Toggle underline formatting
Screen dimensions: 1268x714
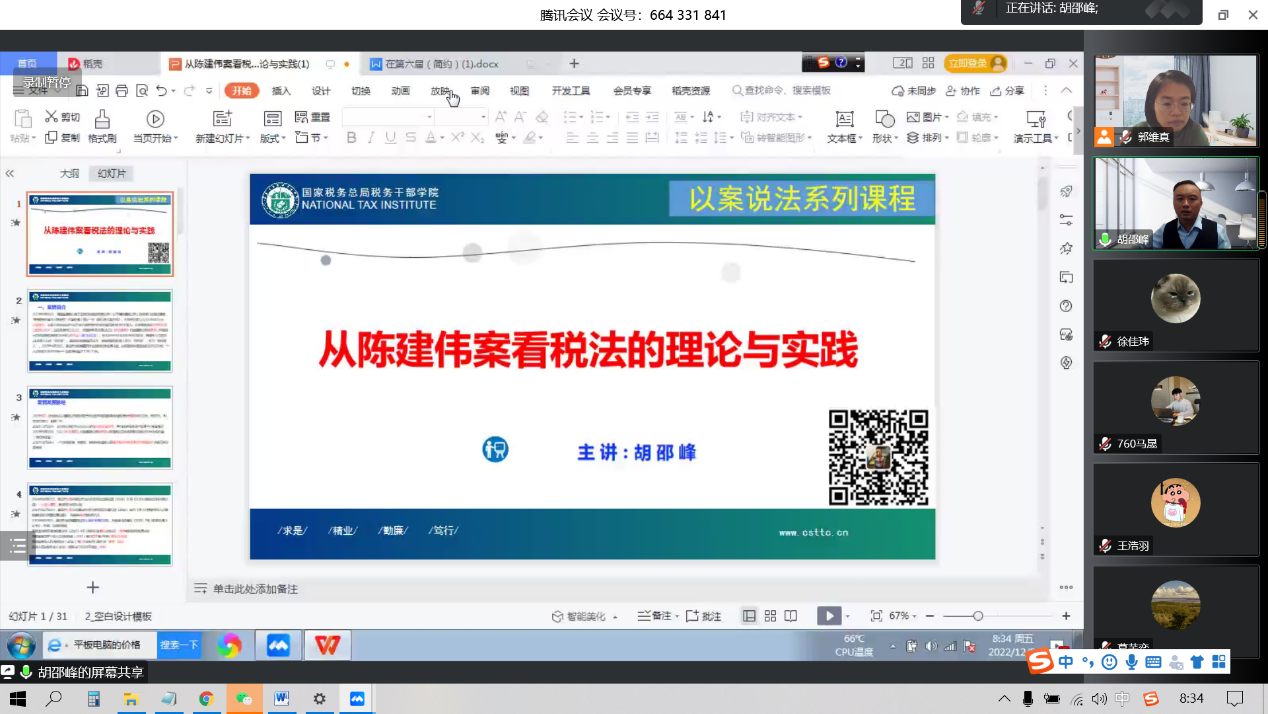coord(391,138)
